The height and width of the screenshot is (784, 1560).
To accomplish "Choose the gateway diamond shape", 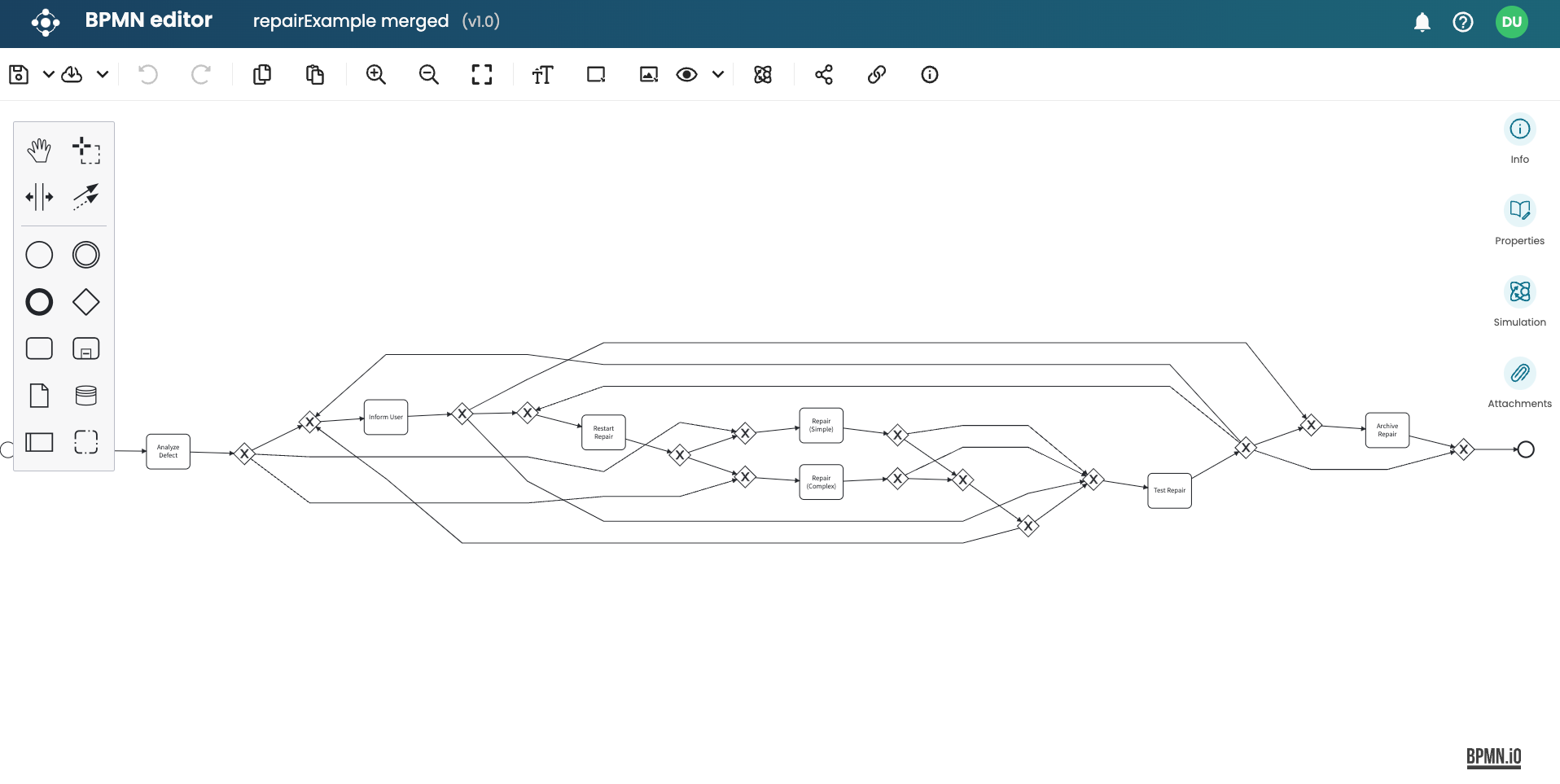I will click(85, 302).
